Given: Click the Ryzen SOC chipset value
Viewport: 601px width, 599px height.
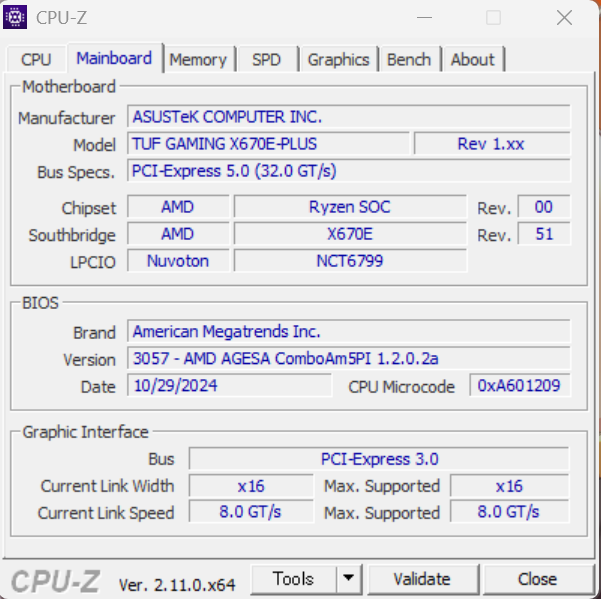Looking at the screenshot, I should click(x=350, y=207).
